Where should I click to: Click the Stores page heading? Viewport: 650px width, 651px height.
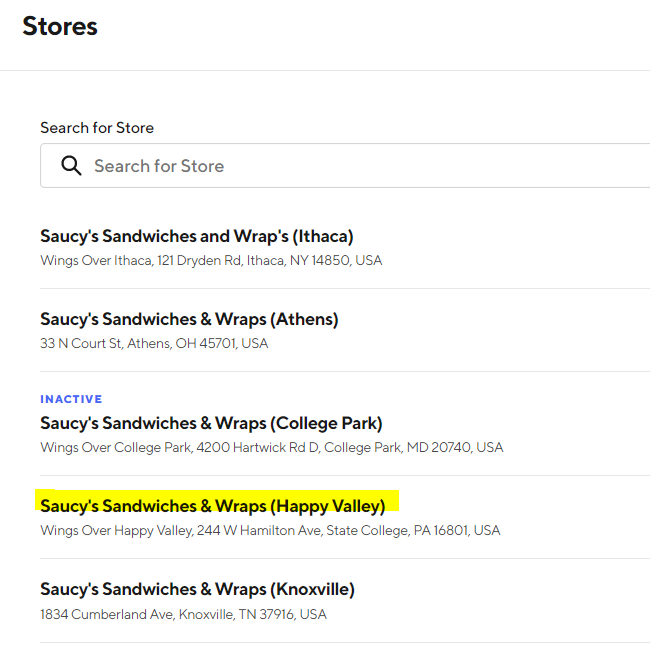tap(60, 26)
